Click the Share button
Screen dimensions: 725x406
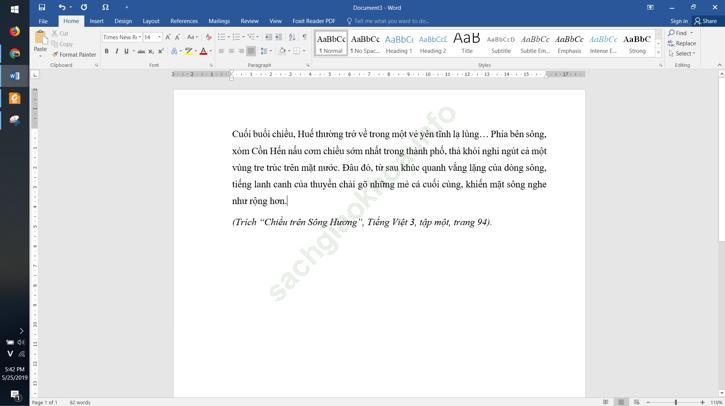click(x=706, y=21)
